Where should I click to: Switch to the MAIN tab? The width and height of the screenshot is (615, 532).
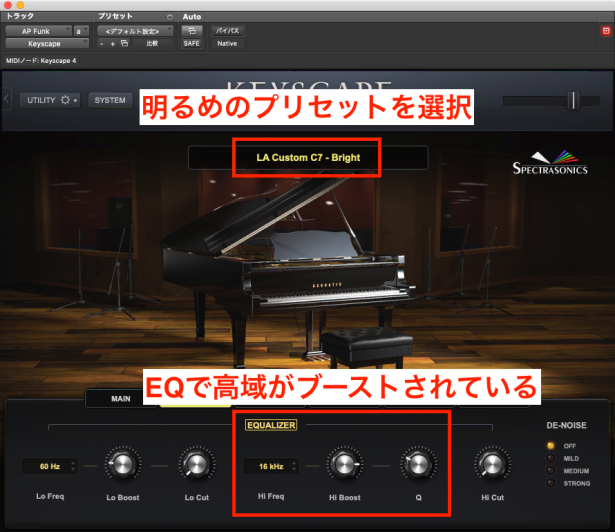(x=121, y=398)
